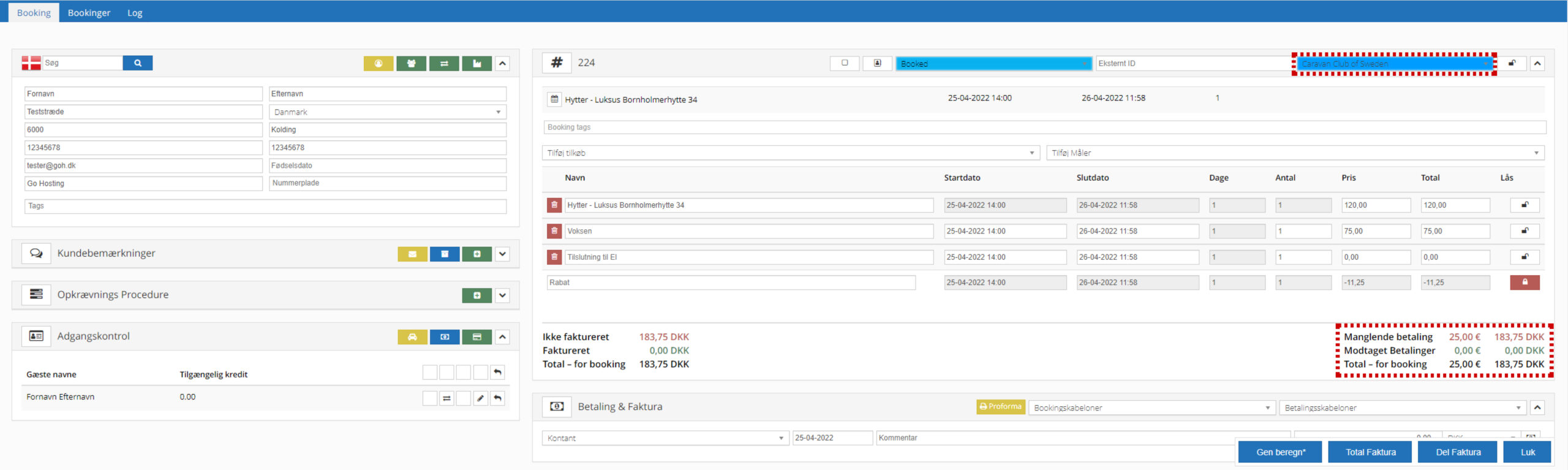Open the Tilføj tilkøb dropdown
Image resolution: width=1568 pixels, height=470 pixels.
coord(790,153)
